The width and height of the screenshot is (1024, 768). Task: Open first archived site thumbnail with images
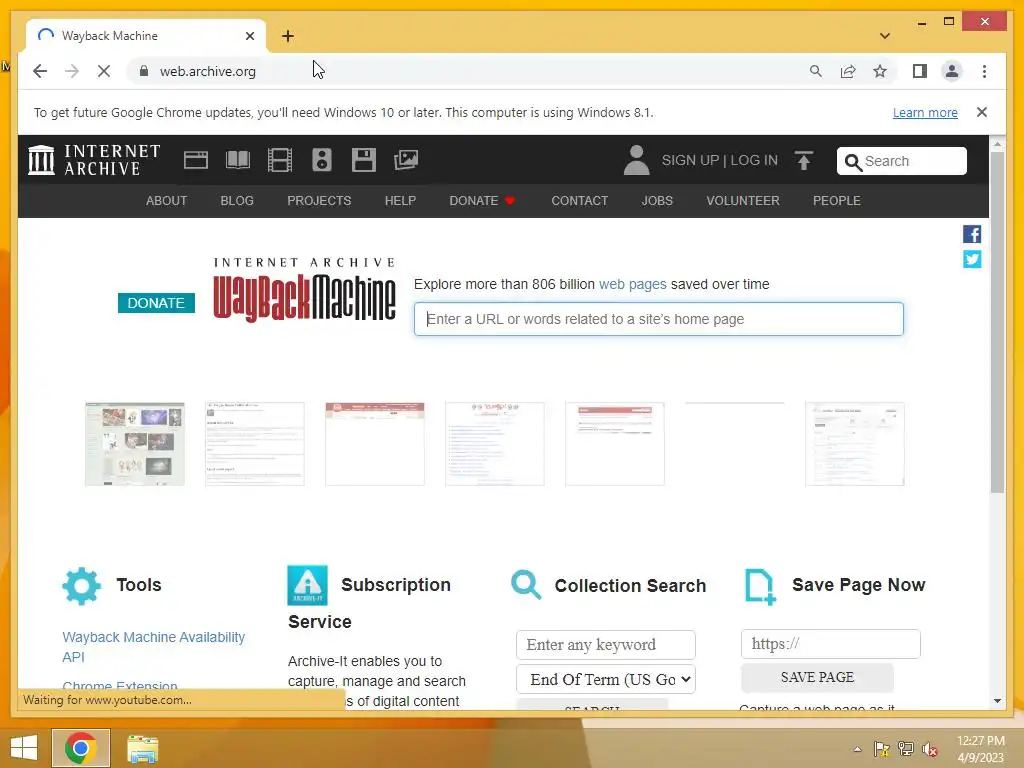(135, 444)
